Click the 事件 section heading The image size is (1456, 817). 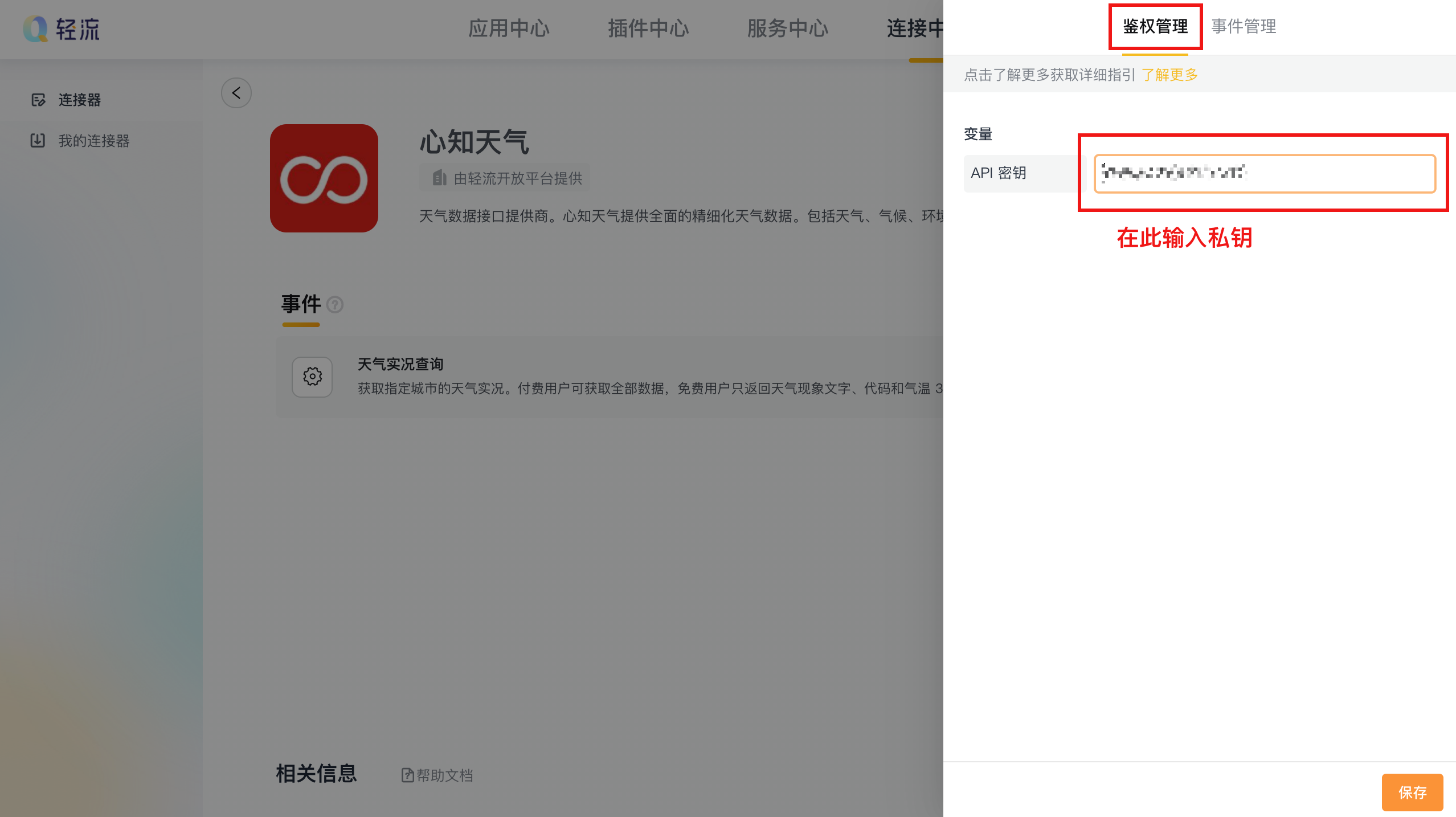tap(301, 304)
